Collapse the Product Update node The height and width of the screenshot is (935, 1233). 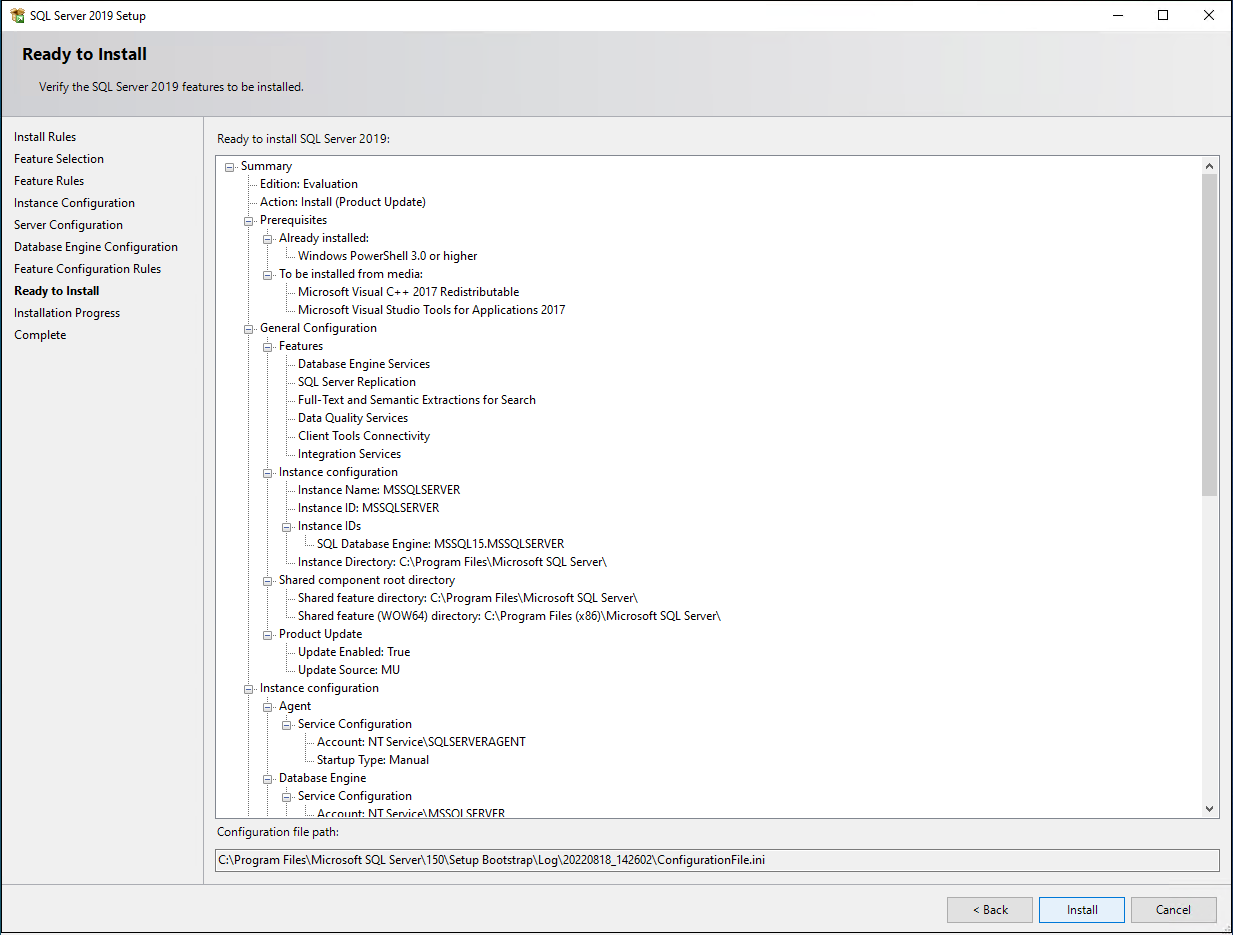(x=268, y=635)
